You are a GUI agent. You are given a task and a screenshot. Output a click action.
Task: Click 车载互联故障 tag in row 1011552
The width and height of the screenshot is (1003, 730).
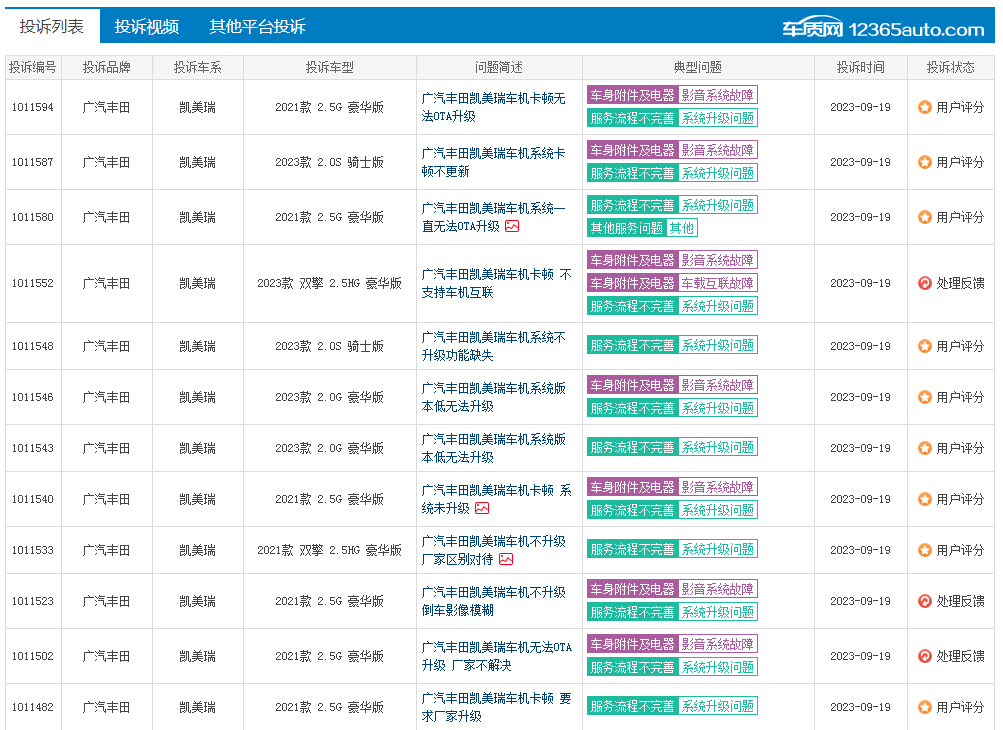click(x=718, y=283)
